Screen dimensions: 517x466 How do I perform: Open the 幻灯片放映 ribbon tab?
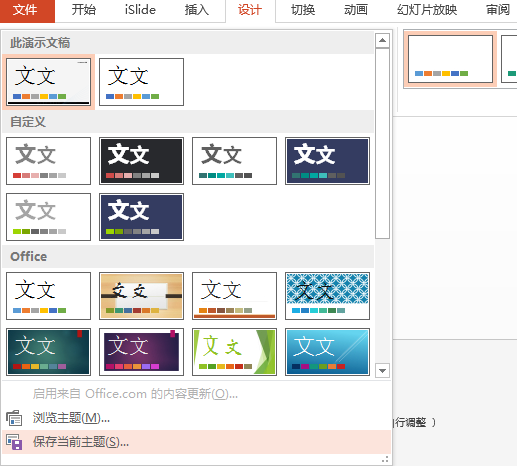click(x=427, y=10)
